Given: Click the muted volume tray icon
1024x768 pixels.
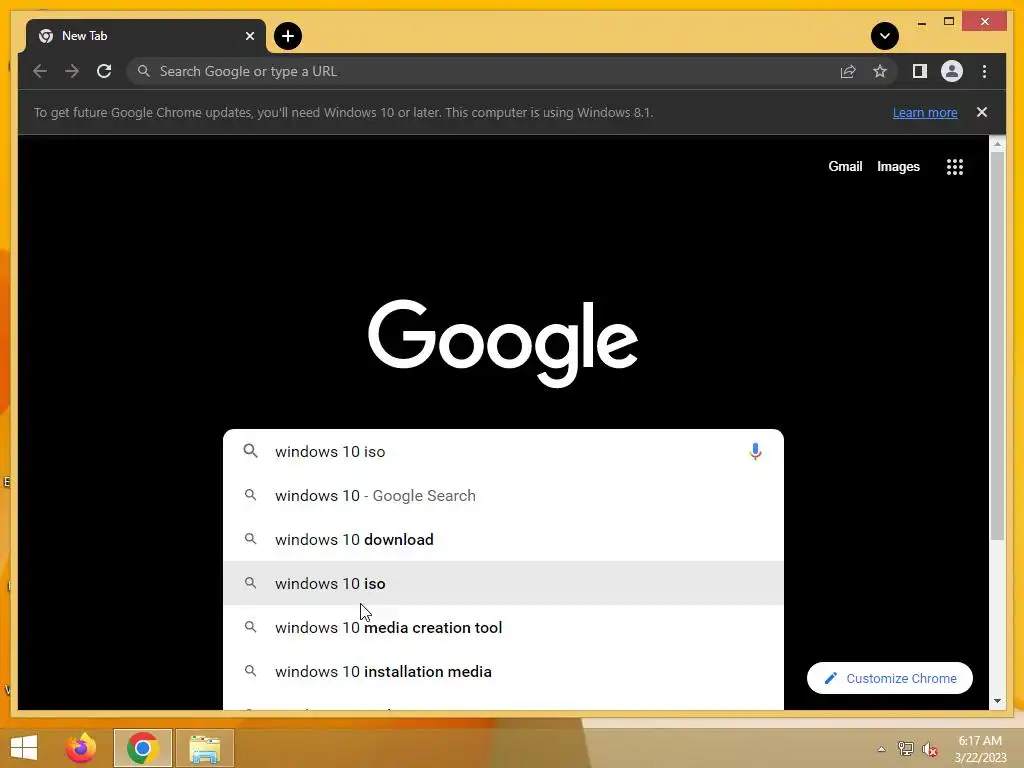Looking at the screenshot, I should click(930, 749).
